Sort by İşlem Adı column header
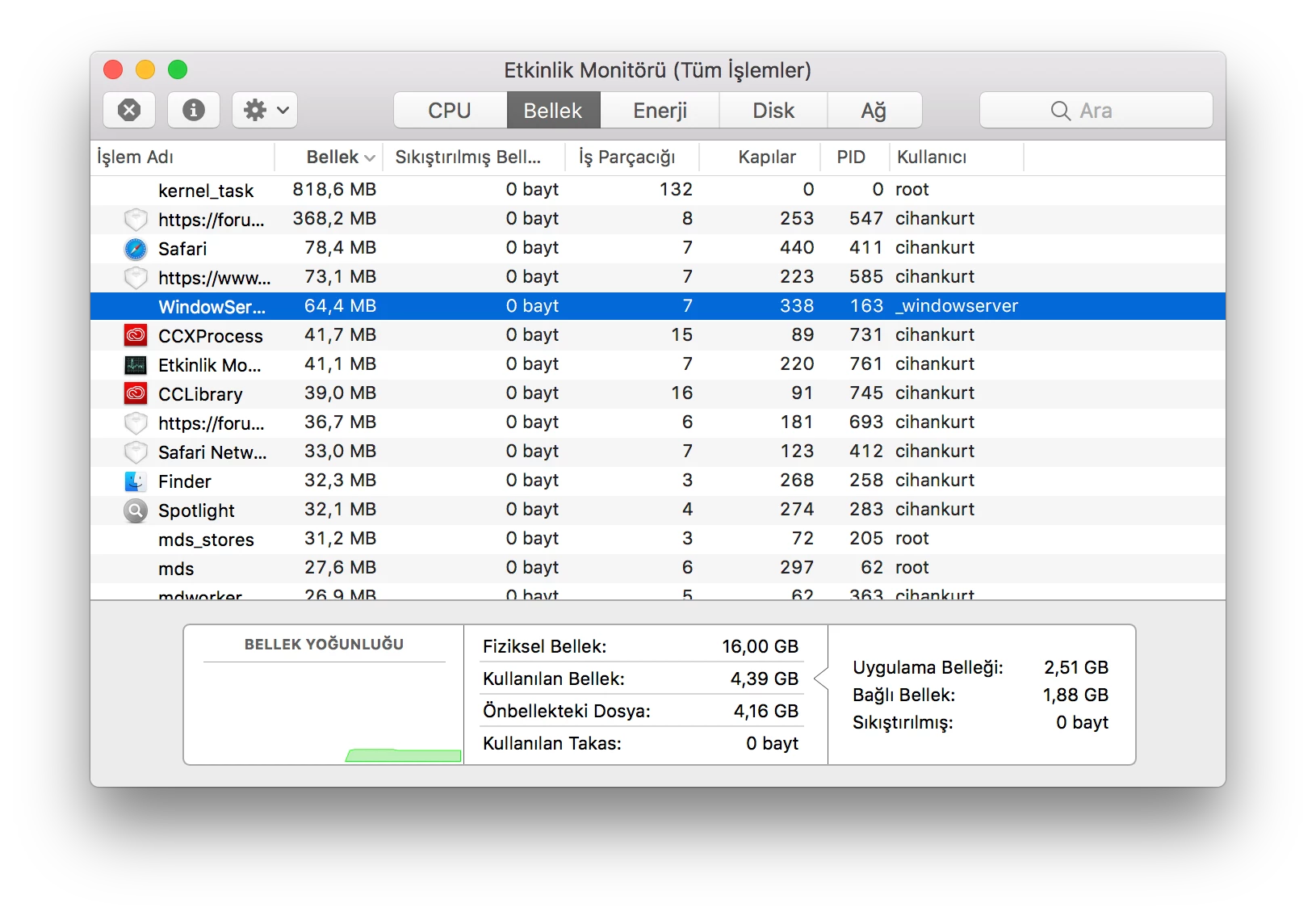The image size is (1316, 916). point(182,157)
